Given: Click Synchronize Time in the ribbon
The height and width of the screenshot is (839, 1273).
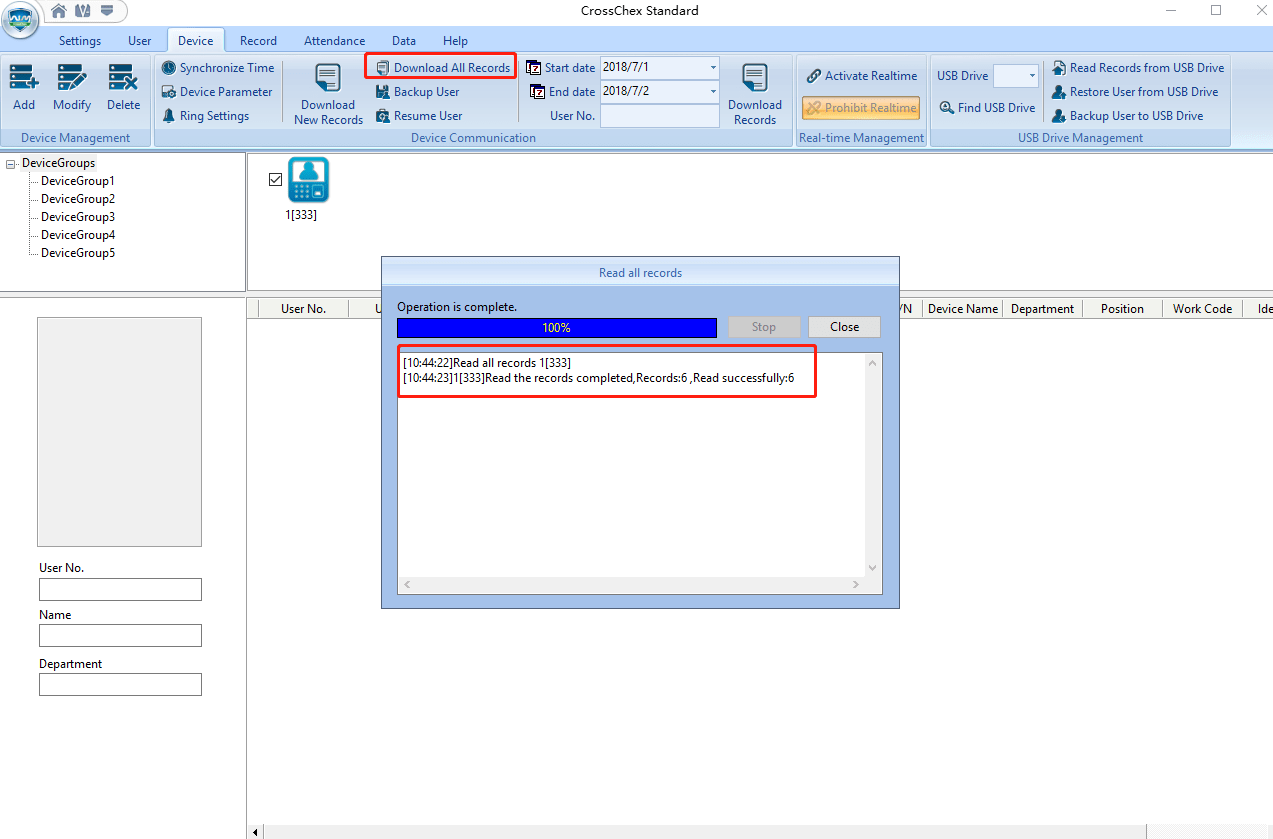Looking at the screenshot, I should (x=218, y=68).
